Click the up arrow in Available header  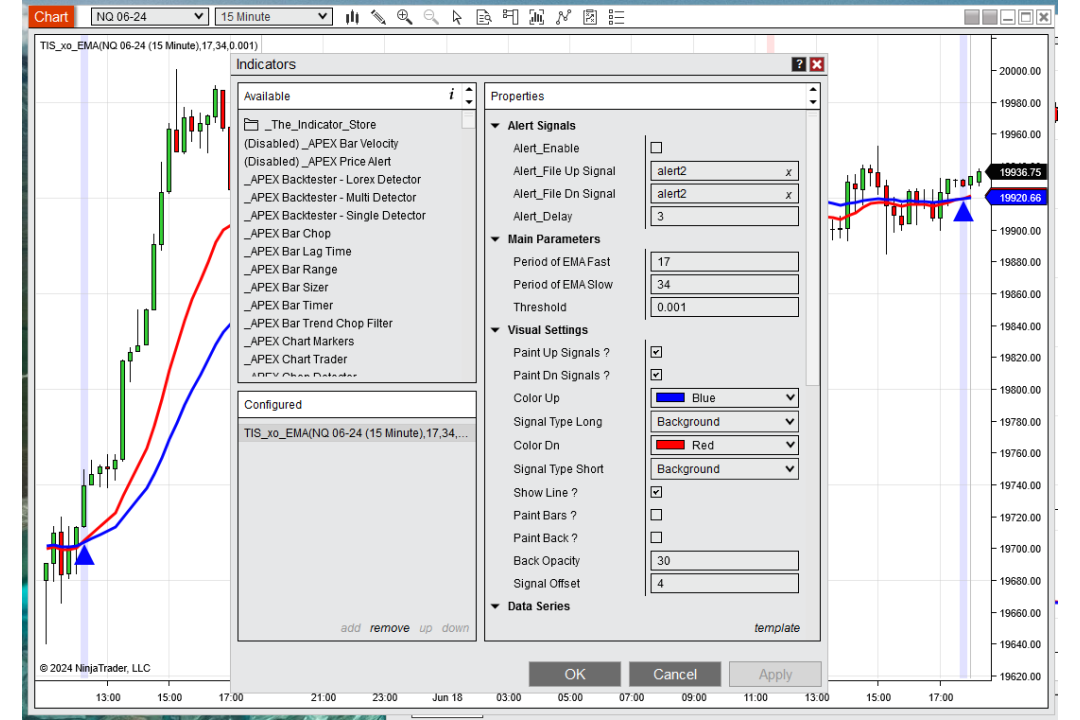coord(469,90)
